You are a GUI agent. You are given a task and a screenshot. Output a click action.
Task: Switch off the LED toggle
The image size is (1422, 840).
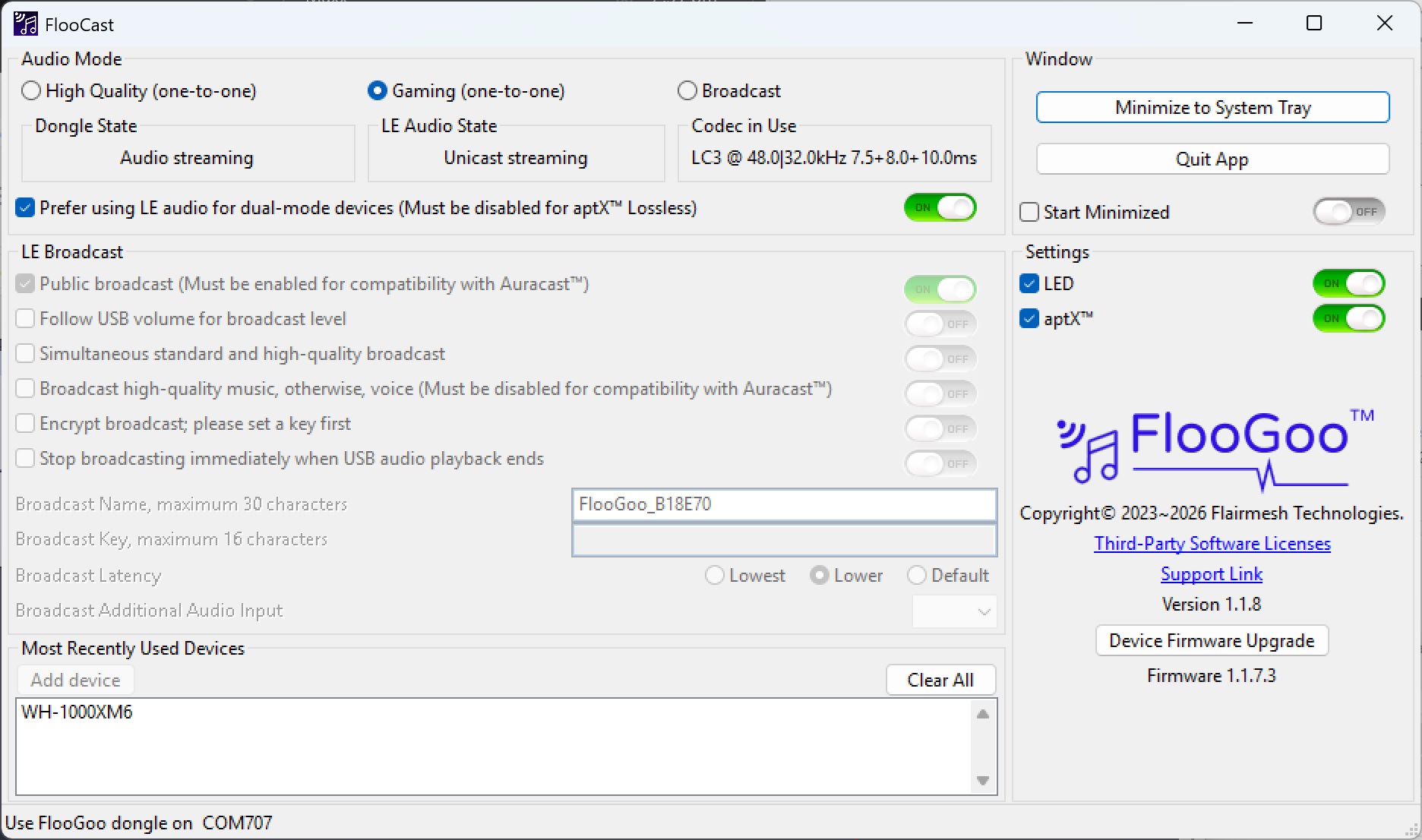point(1349,283)
